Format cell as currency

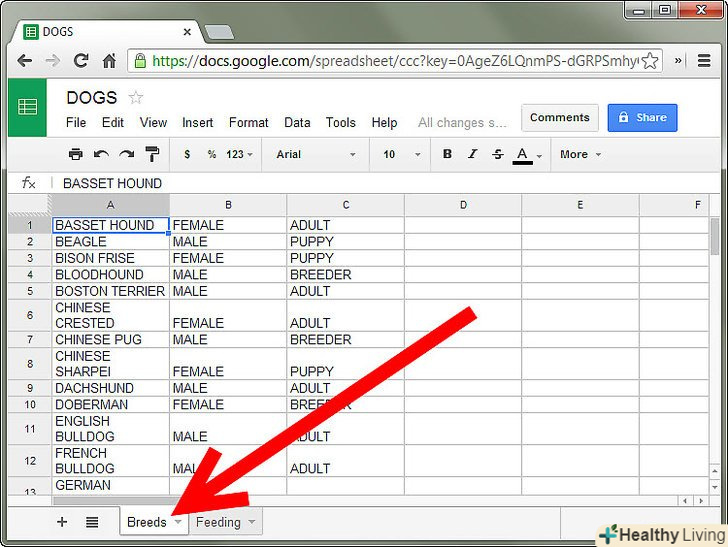187,154
